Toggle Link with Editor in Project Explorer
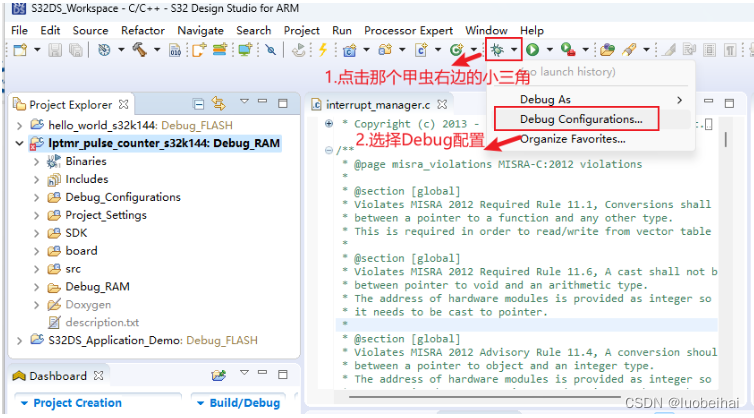754x418 pixels. click(x=218, y=103)
